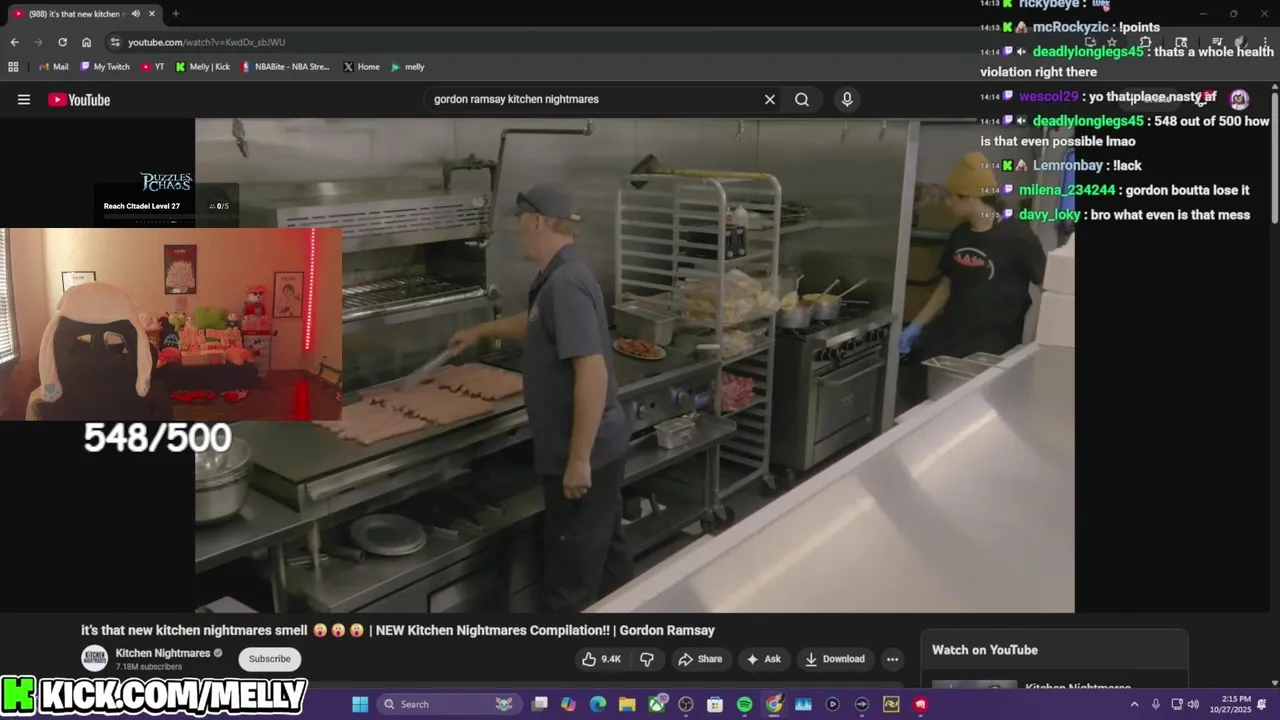Image resolution: width=1280 pixels, height=720 pixels.
Task: Open the melly bookmark
Action: (x=408, y=67)
